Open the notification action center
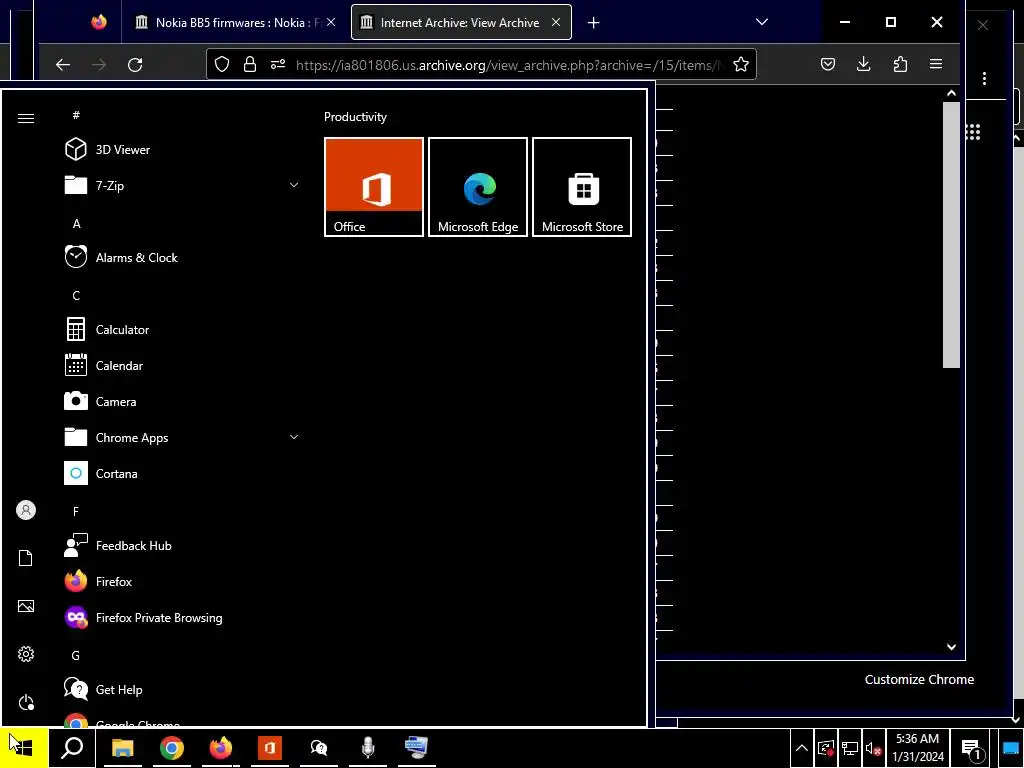Image resolution: width=1024 pixels, height=768 pixels. 972,748
